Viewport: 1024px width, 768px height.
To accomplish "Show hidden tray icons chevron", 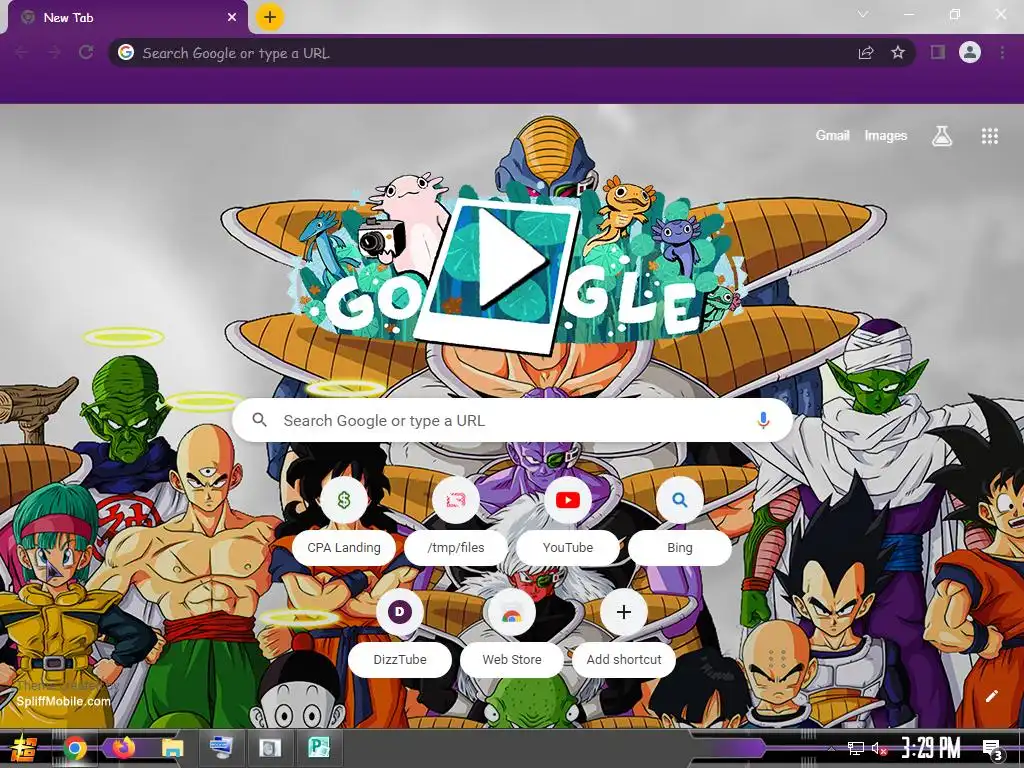I will click(831, 748).
